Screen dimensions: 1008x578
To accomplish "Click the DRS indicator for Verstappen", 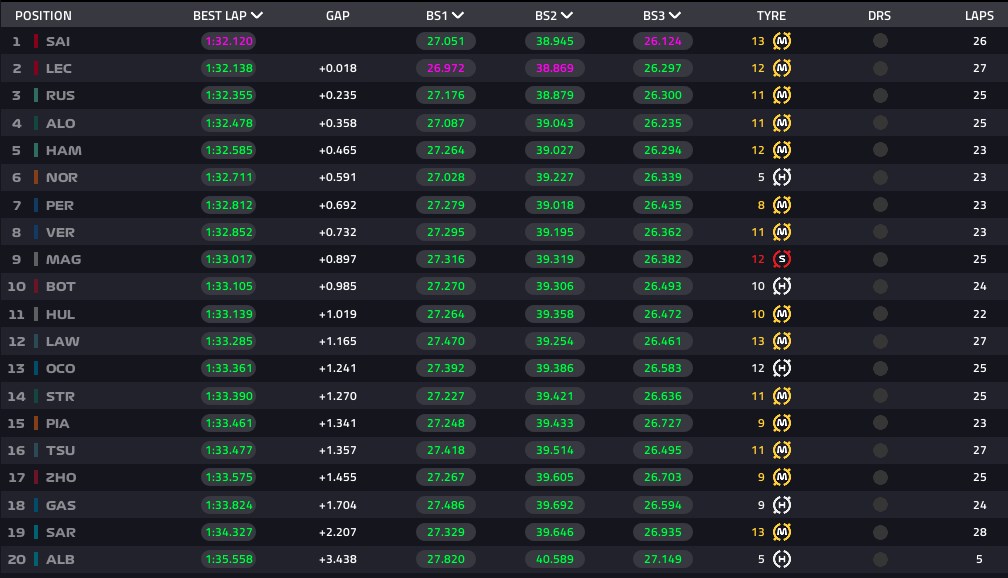I will [x=880, y=232].
